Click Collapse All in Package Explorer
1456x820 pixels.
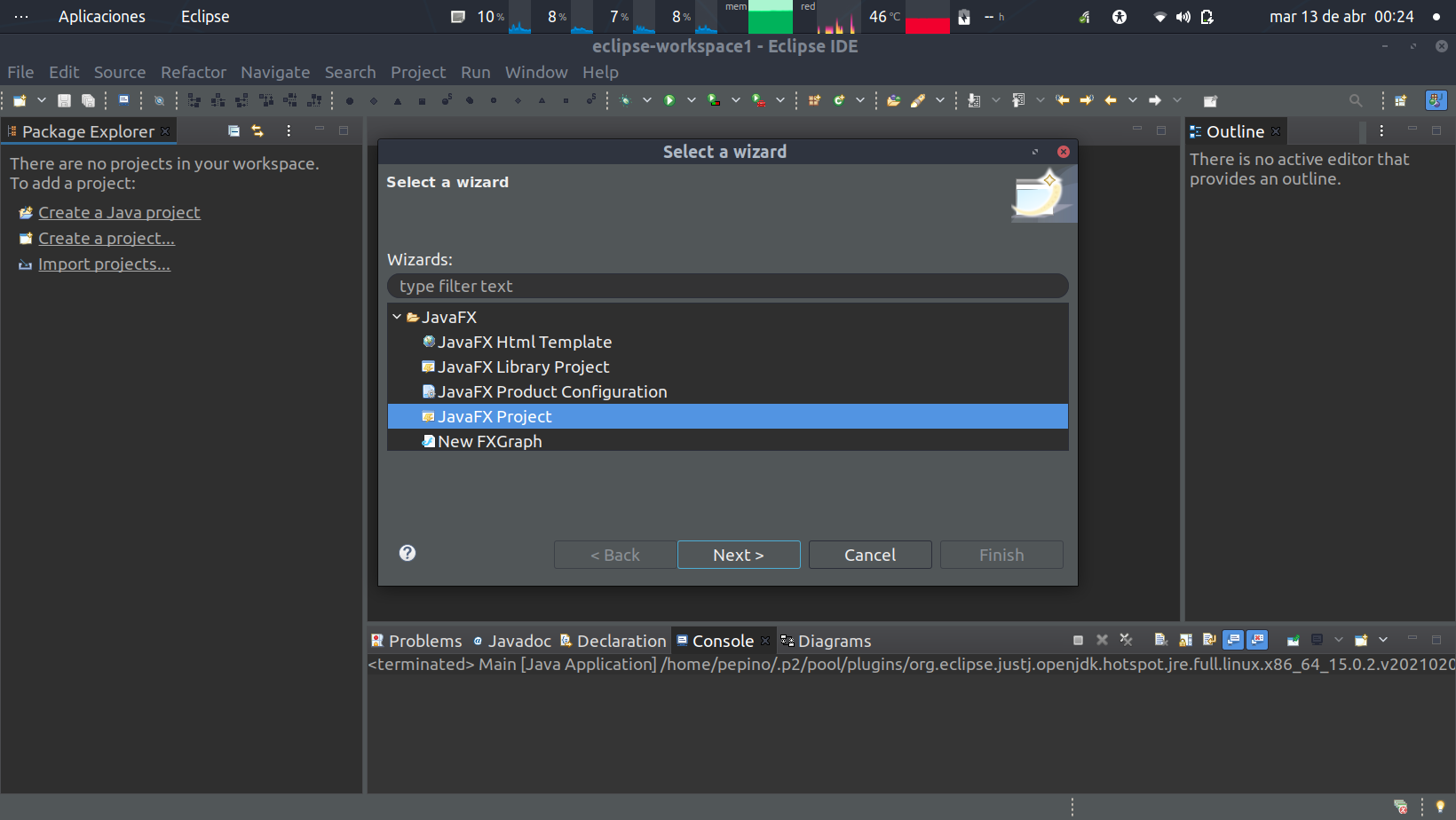pyautogui.click(x=233, y=131)
